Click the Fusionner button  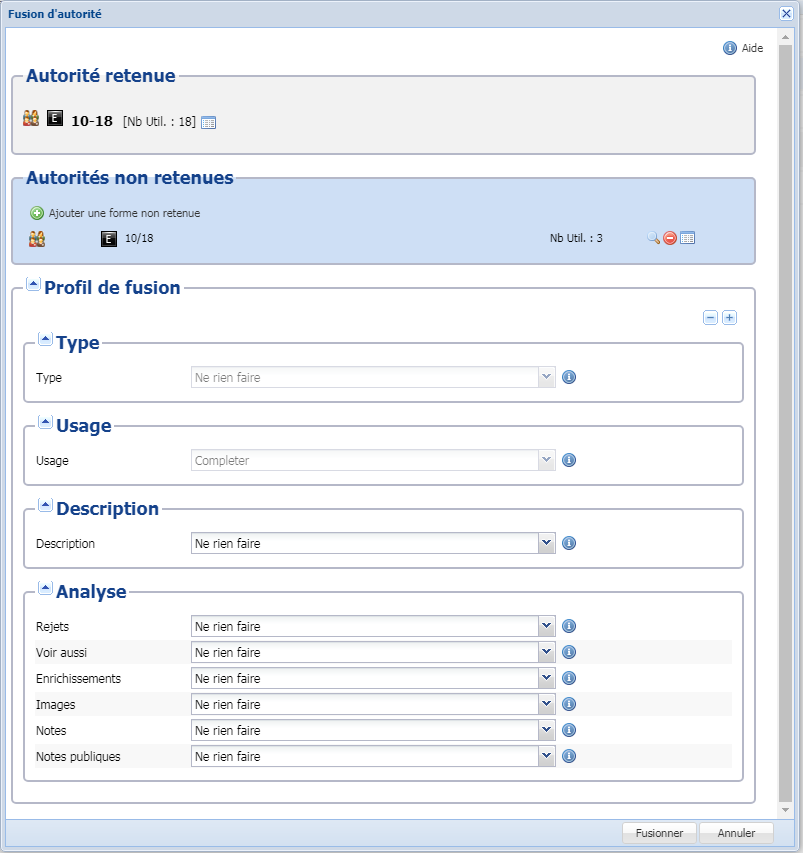tap(659, 833)
